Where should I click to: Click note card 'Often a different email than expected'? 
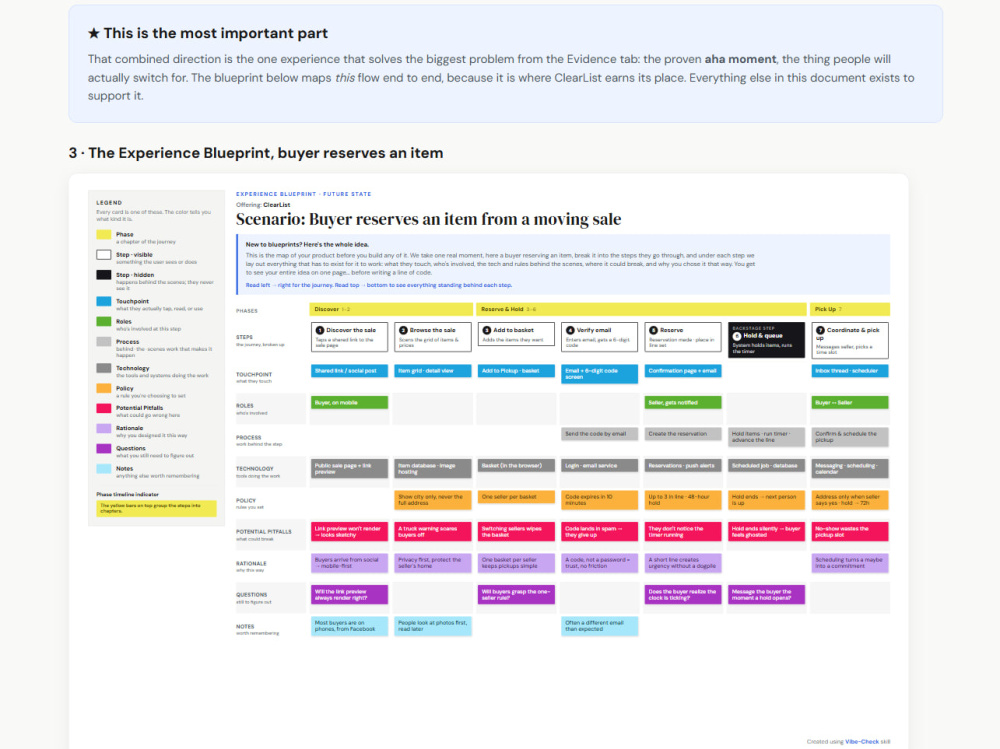point(599,627)
